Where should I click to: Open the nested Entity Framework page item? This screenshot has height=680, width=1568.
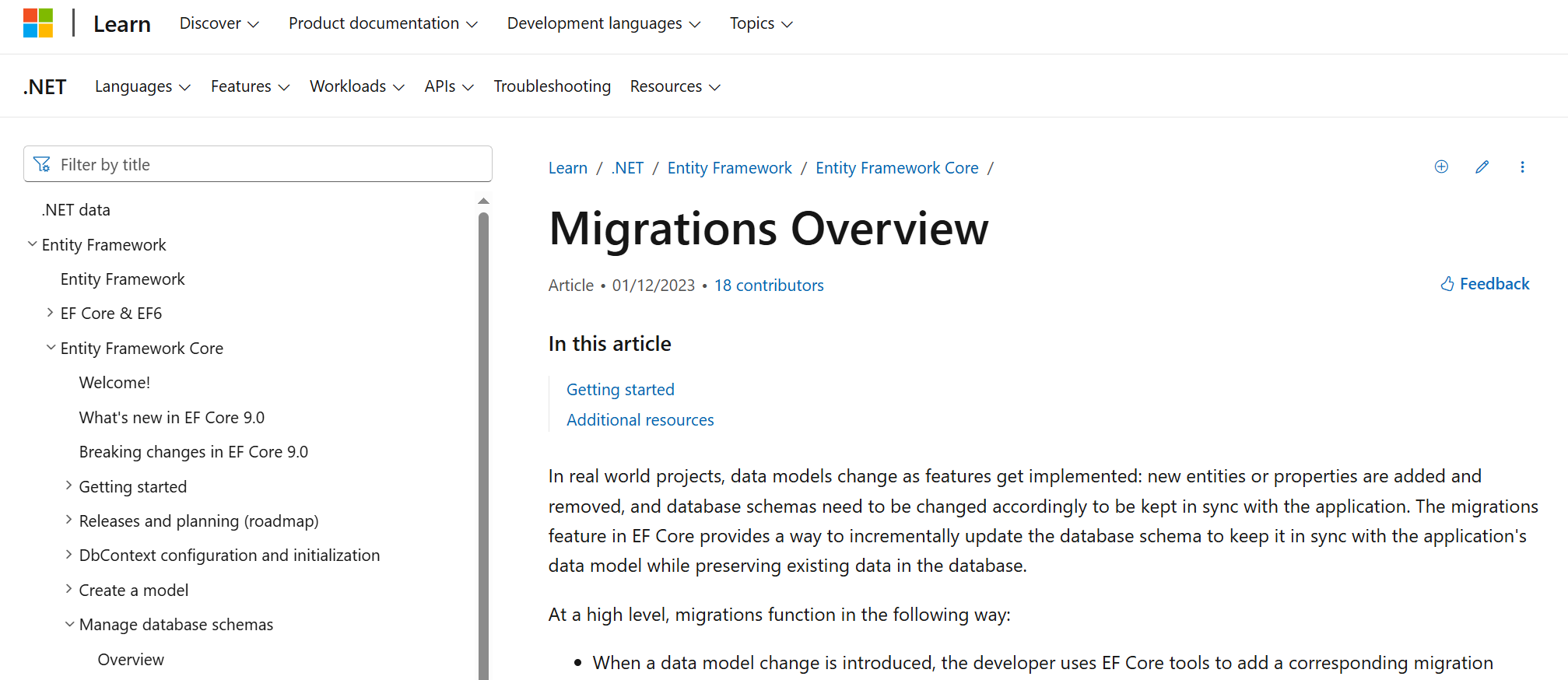pyautogui.click(x=123, y=279)
